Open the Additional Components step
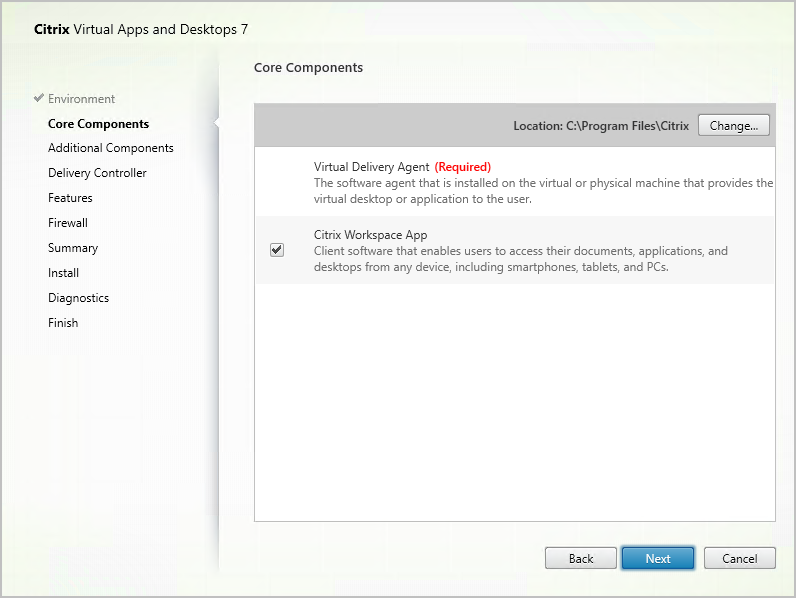Screen dimensions: 796x598 coord(110,148)
